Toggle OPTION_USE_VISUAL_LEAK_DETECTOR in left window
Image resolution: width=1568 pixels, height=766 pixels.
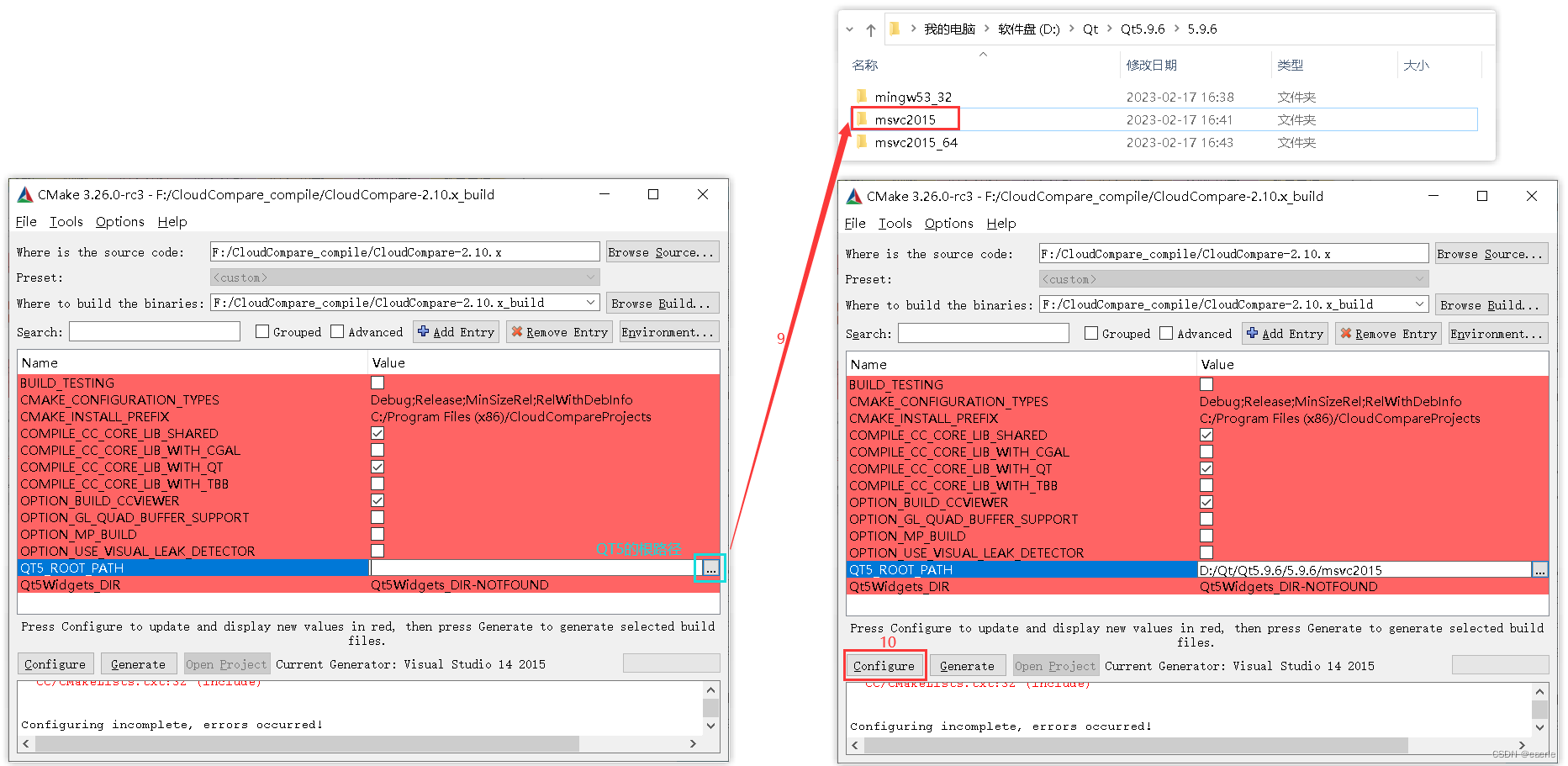pyautogui.click(x=377, y=551)
